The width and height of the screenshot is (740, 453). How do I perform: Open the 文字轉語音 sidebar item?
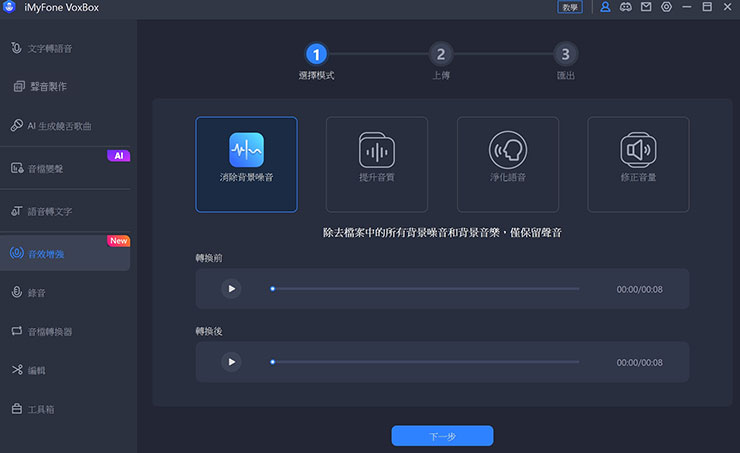point(65,49)
